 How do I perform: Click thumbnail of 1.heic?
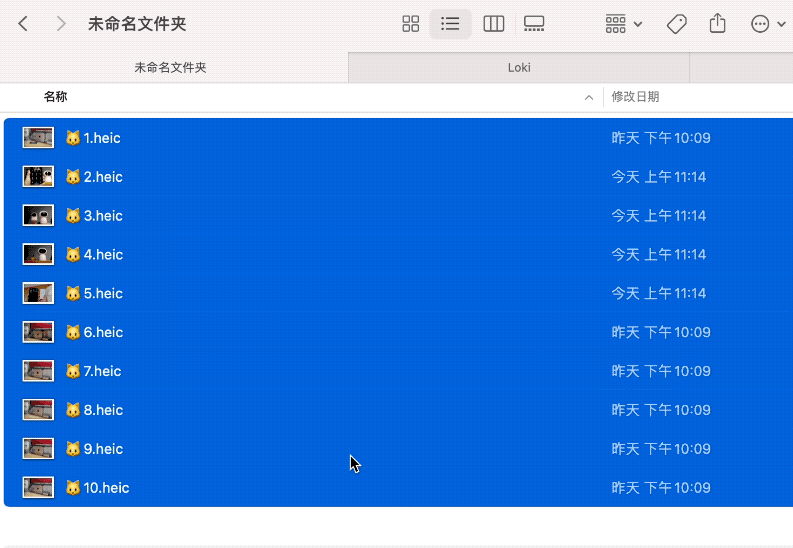pyautogui.click(x=38, y=138)
